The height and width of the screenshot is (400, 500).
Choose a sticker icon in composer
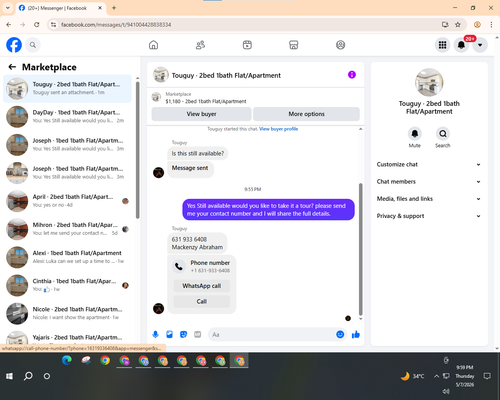tap(183, 334)
